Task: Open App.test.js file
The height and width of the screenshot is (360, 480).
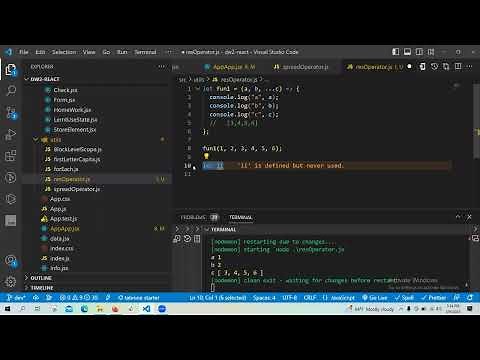Action: [x=63, y=219]
